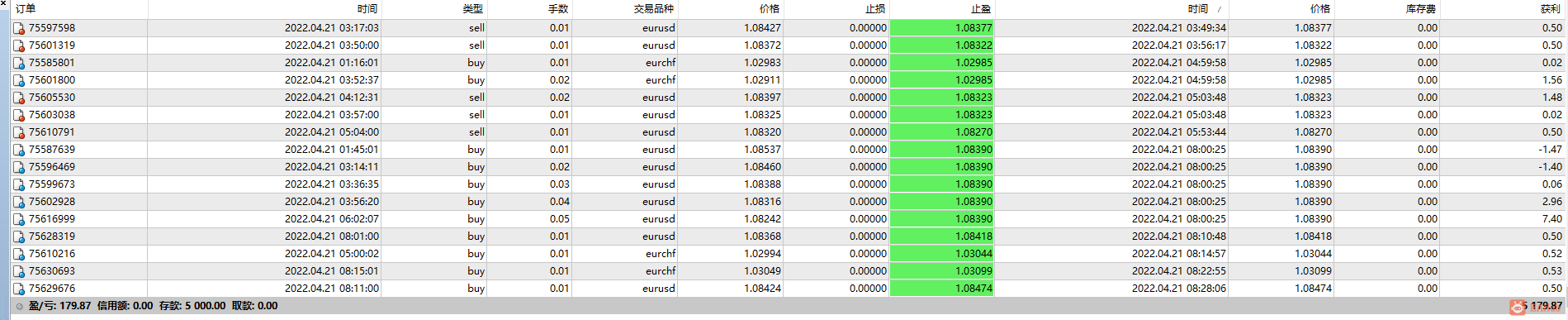The width and height of the screenshot is (1568, 320).
Task: Select the order icon for ticket 75630693
Action: tap(19, 271)
